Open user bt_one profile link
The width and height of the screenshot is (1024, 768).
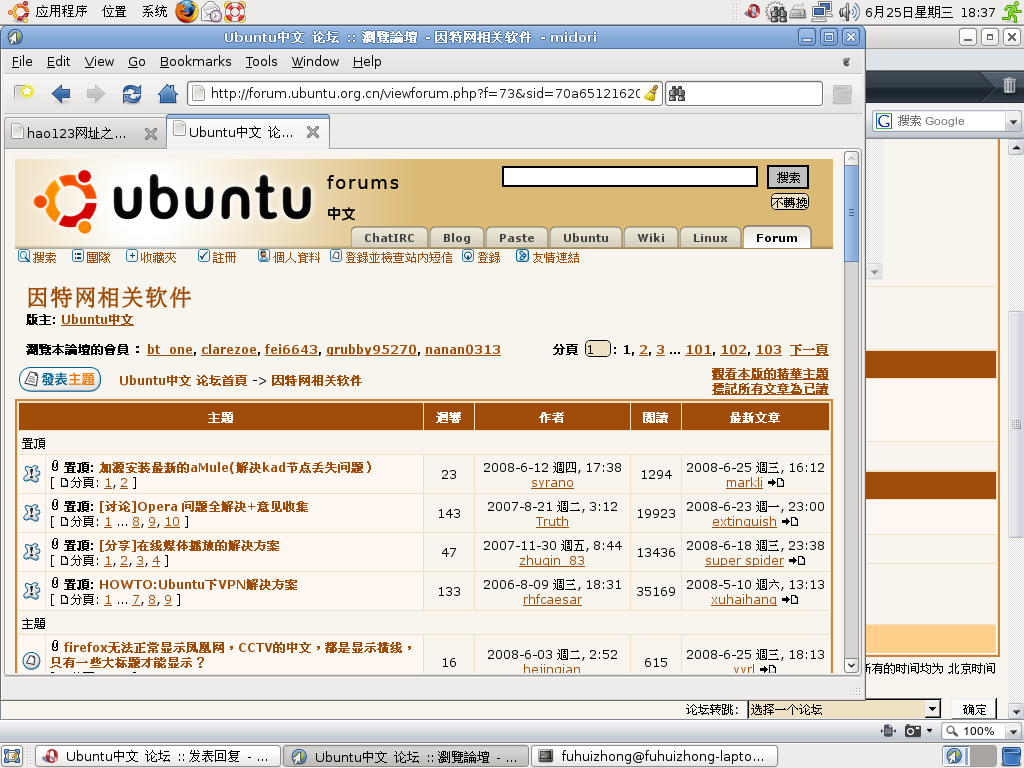pyautogui.click(x=170, y=350)
